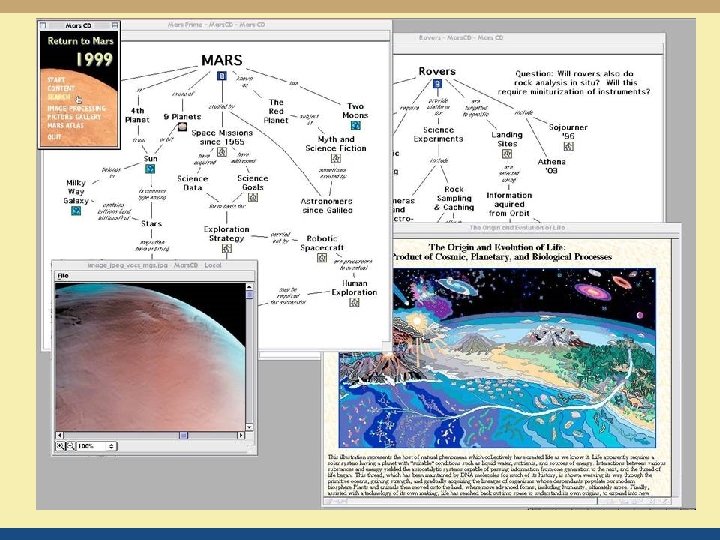This screenshot has width=720, height=540.
Task: Click the zoom-in magnifier in image window
Action: pyautogui.click(x=60, y=446)
